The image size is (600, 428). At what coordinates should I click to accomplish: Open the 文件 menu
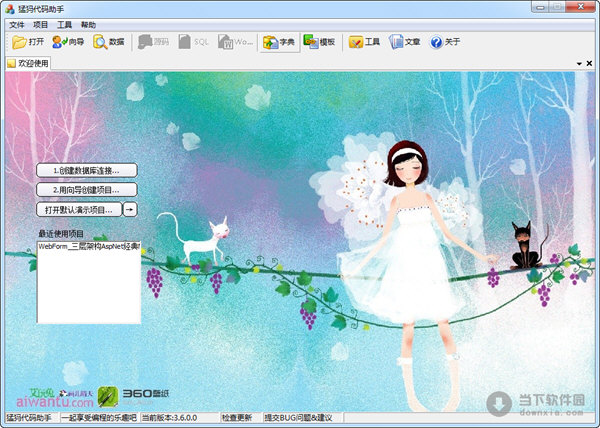17,25
